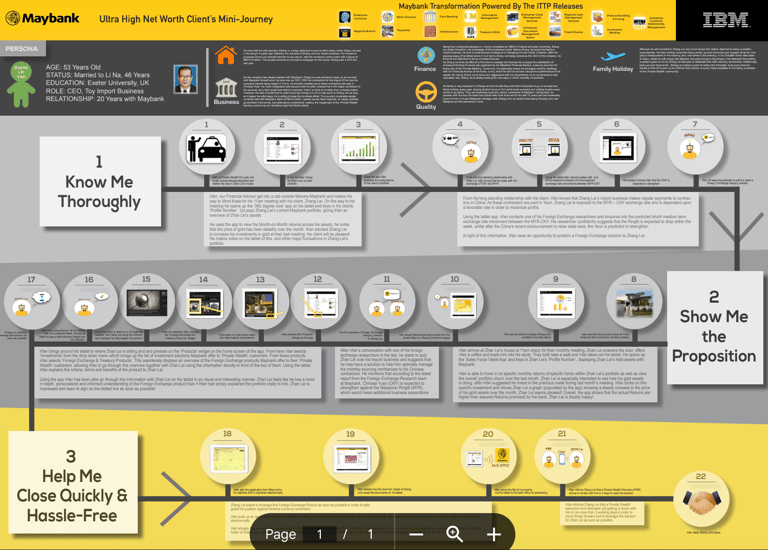This screenshot has width=768, height=550.
Task: Click the Maybank logo in header
Action: (x=42, y=19)
